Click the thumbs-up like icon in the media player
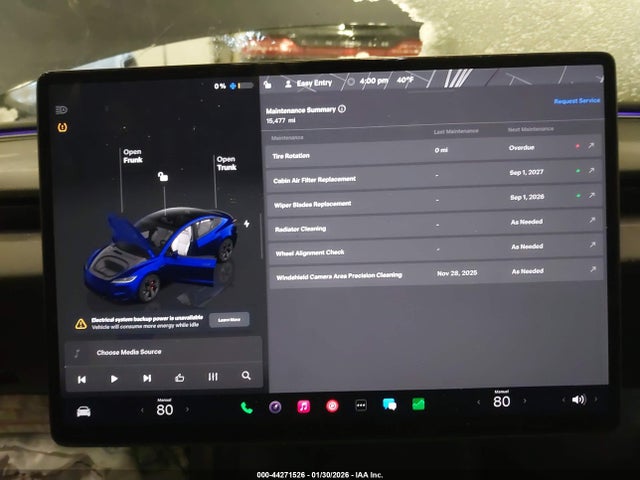Viewport: 640px width, 480px height. point(180,378)
